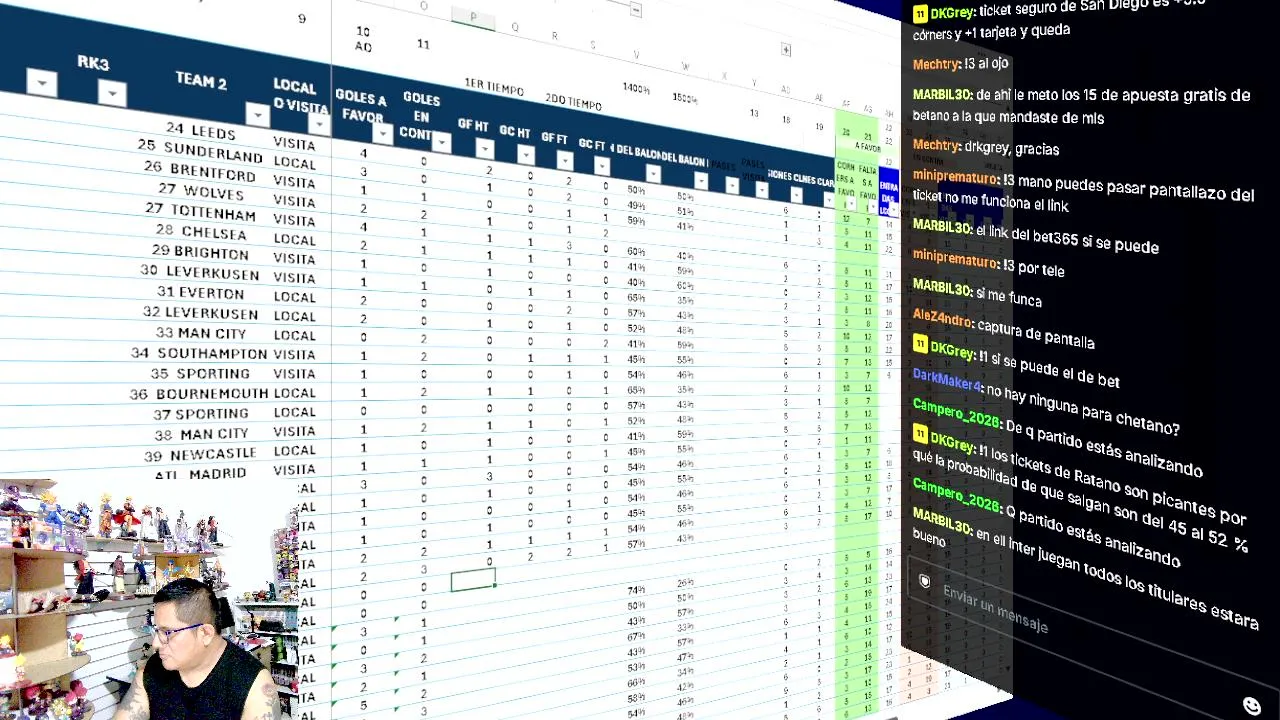Select the '28 CHELSEA' team cell
Viewport: 1280px width, 720px height.
[200, 232]
